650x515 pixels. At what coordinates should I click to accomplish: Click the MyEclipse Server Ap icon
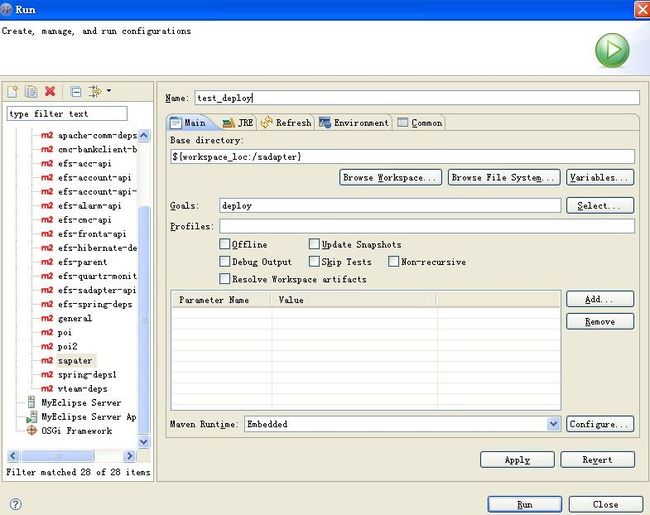32,417
